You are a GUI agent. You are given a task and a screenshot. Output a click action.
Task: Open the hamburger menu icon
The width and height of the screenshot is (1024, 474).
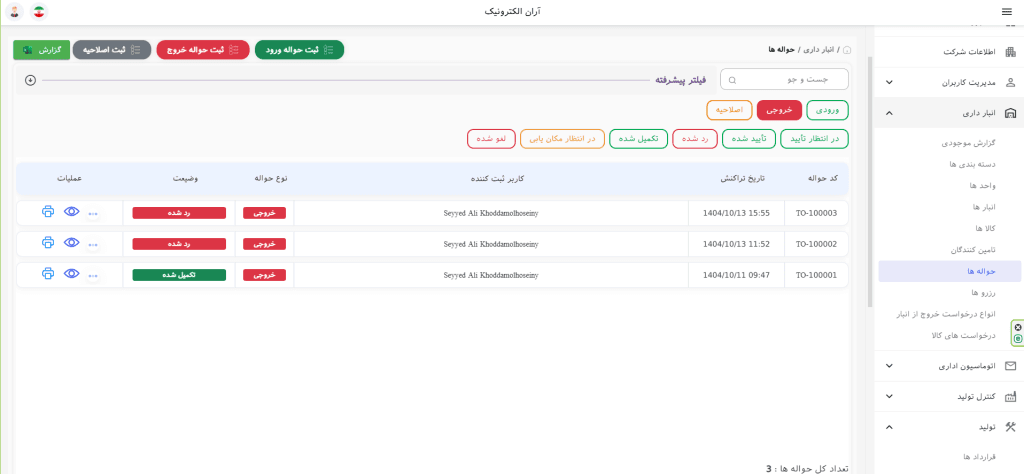1006,12
